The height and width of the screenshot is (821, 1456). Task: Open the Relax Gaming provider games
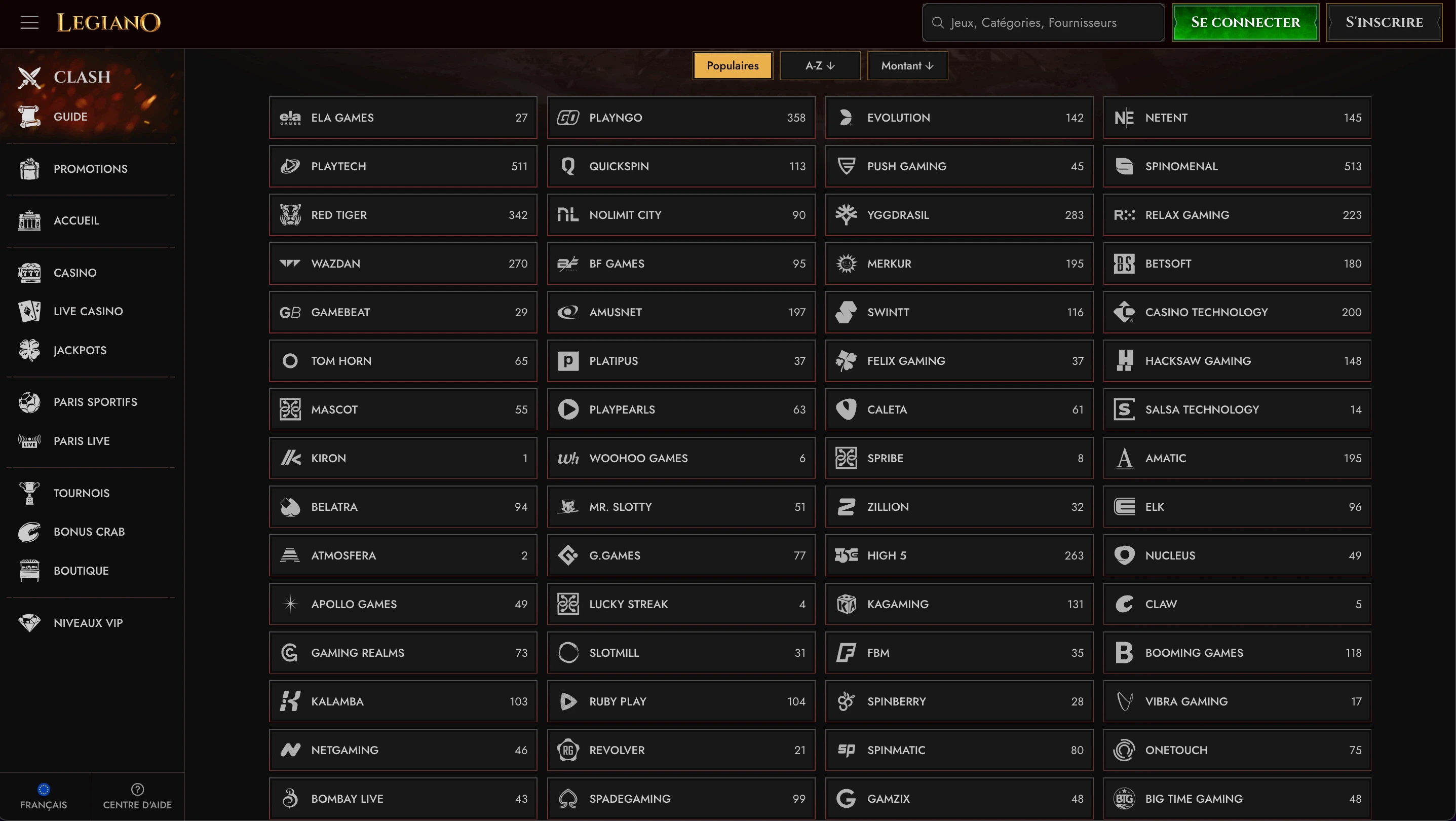[x=1237, y=215]
